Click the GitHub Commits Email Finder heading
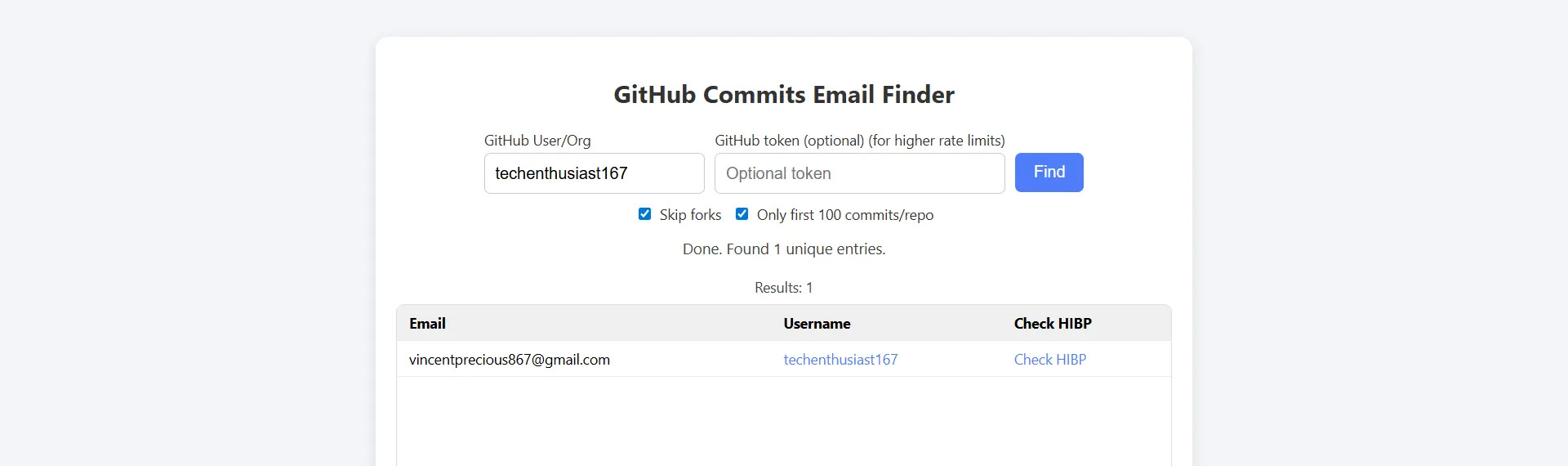Image resolution: width=1568 pixels, height=466 pixels. 784,95
